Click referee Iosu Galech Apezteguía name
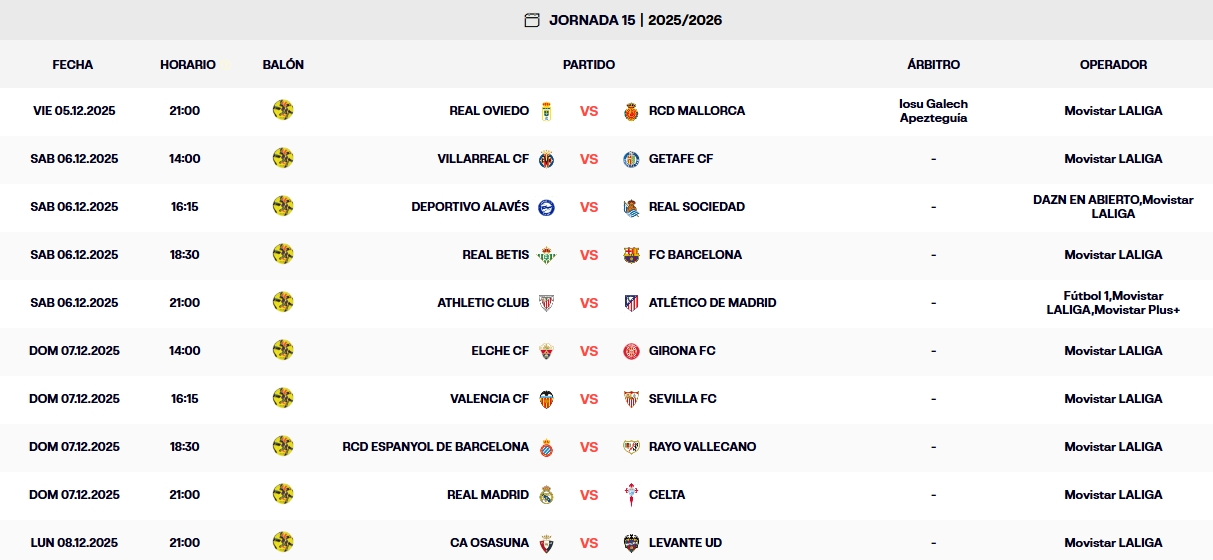The height and width of the screenshot is (560, 1213). point(933,111)
